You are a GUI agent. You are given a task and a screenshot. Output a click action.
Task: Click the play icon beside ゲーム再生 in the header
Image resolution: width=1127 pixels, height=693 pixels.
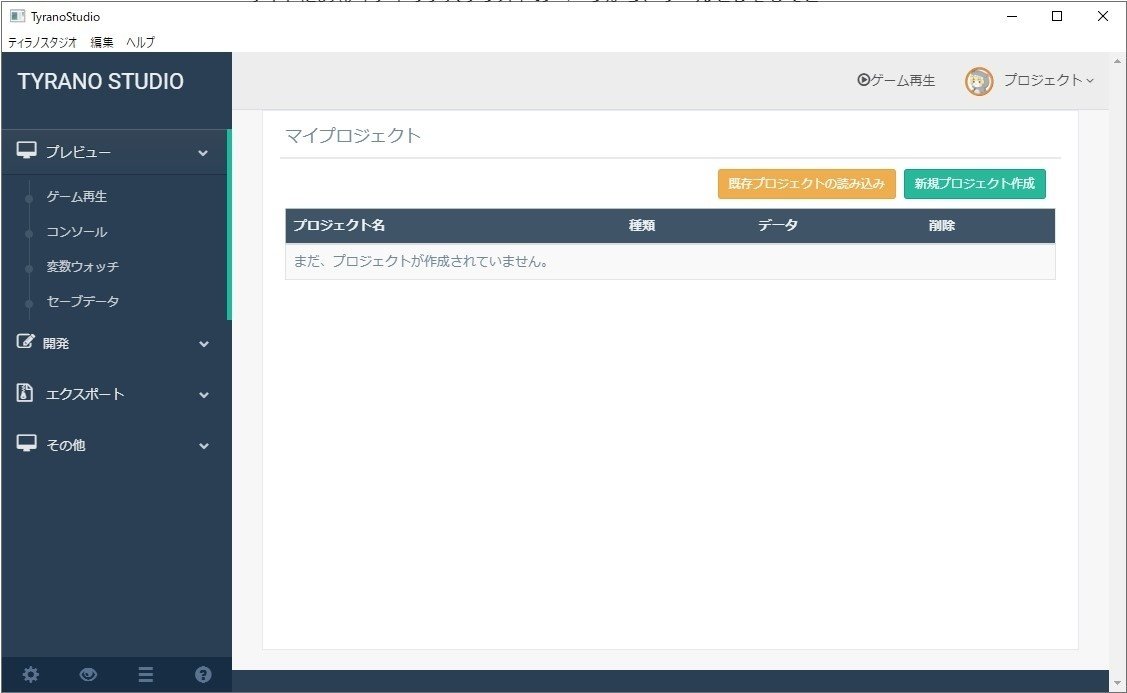tap(862, 81)
